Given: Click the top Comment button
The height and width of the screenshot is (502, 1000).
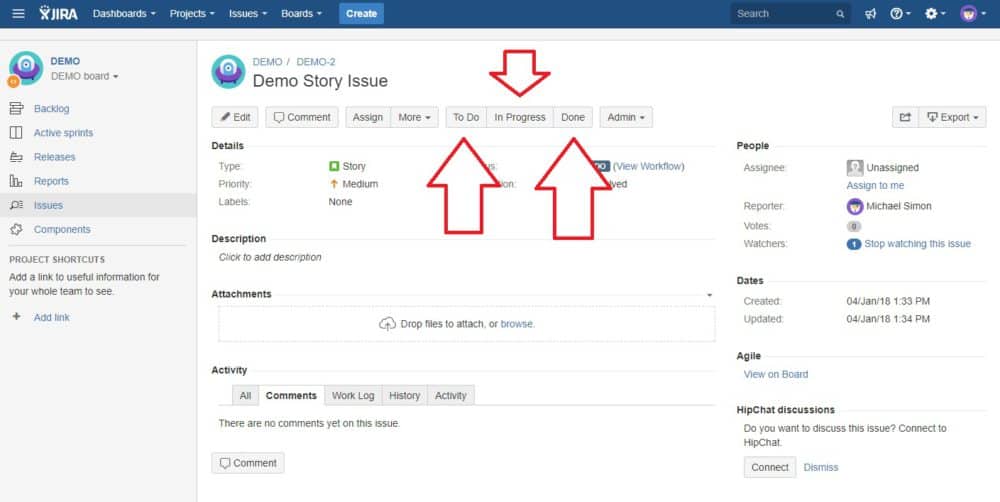Looking at the screenshot, I should (x=302, y=117).
